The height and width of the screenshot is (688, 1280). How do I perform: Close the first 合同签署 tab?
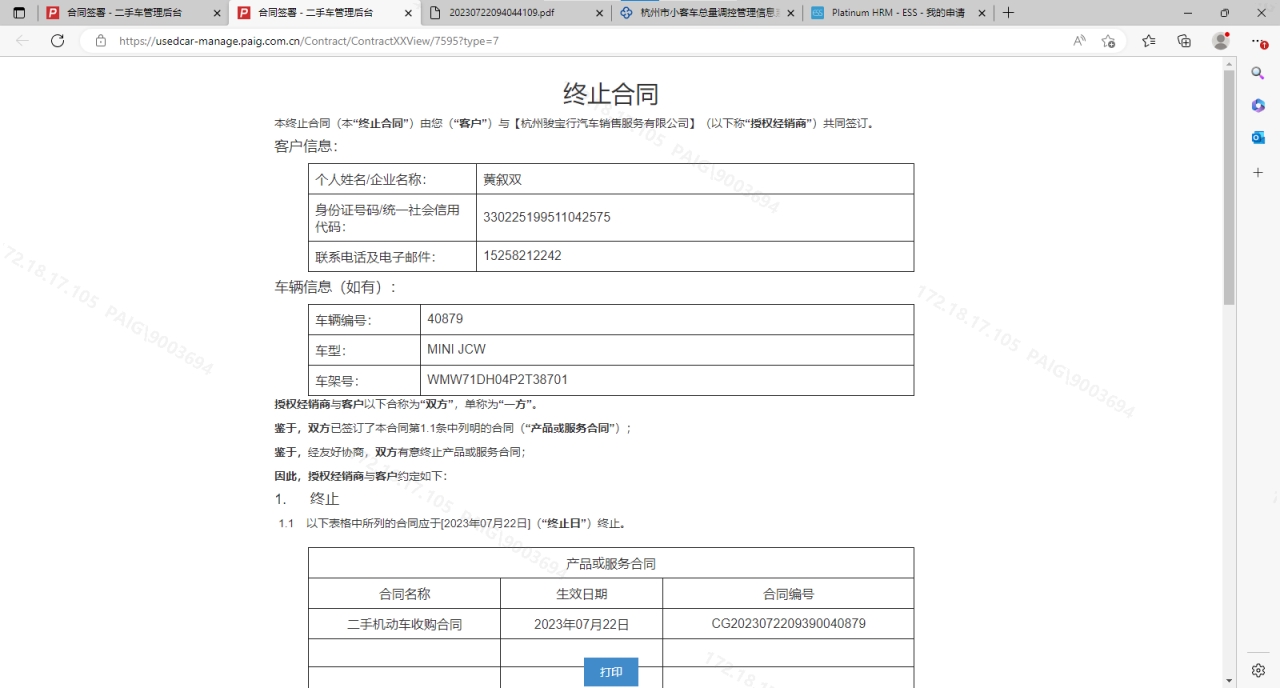(216, 13)
